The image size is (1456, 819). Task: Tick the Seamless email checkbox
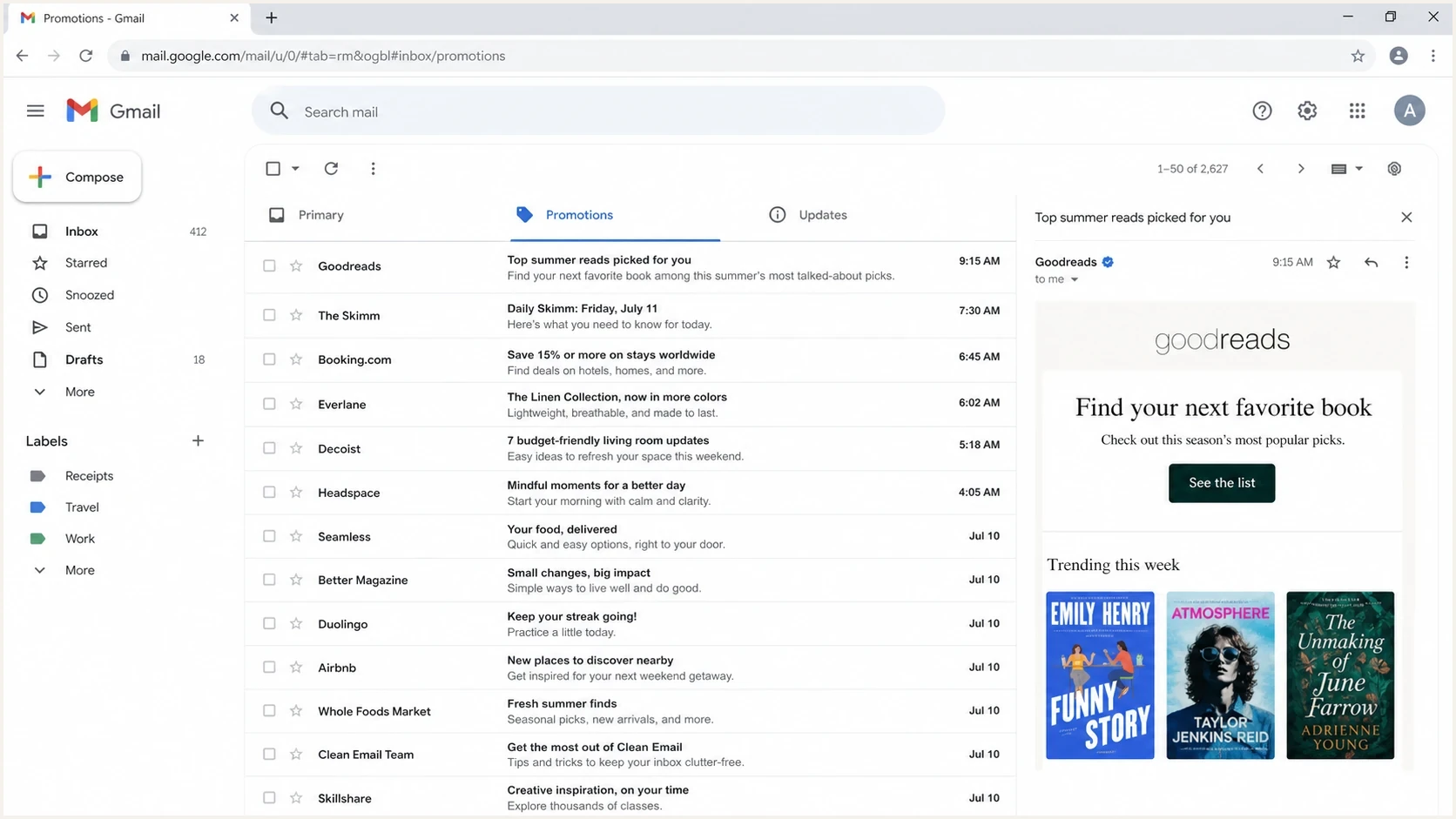[x=269, y=536]
